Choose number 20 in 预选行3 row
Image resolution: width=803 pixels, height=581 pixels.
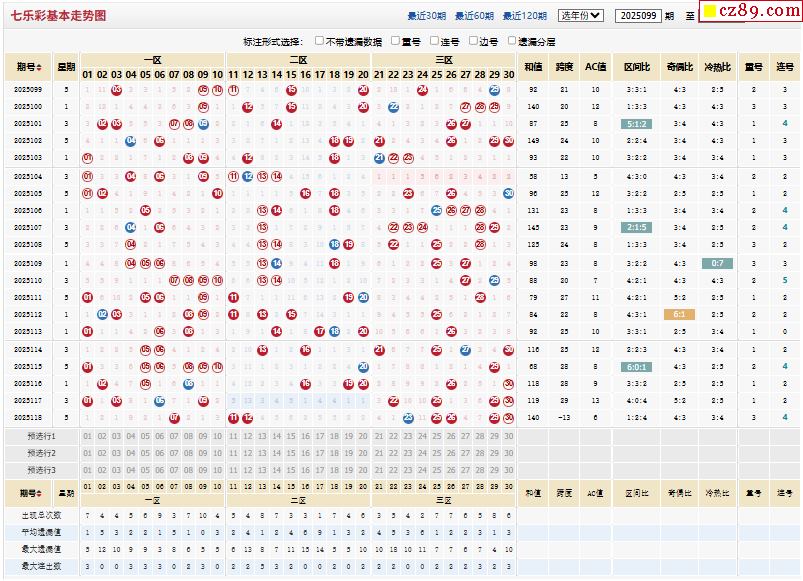pyautogui.click(x=363, y=469)
